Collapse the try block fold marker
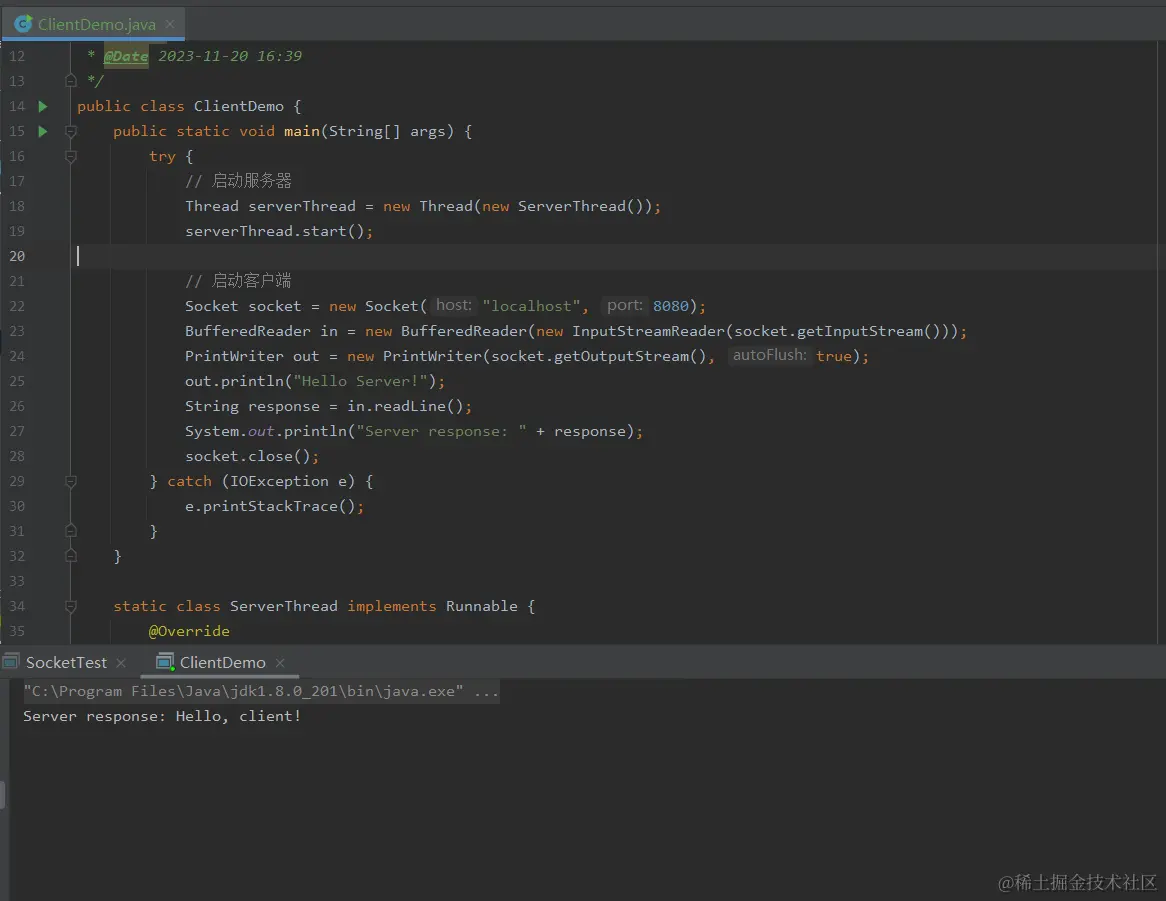 click(x=71, y=157)
